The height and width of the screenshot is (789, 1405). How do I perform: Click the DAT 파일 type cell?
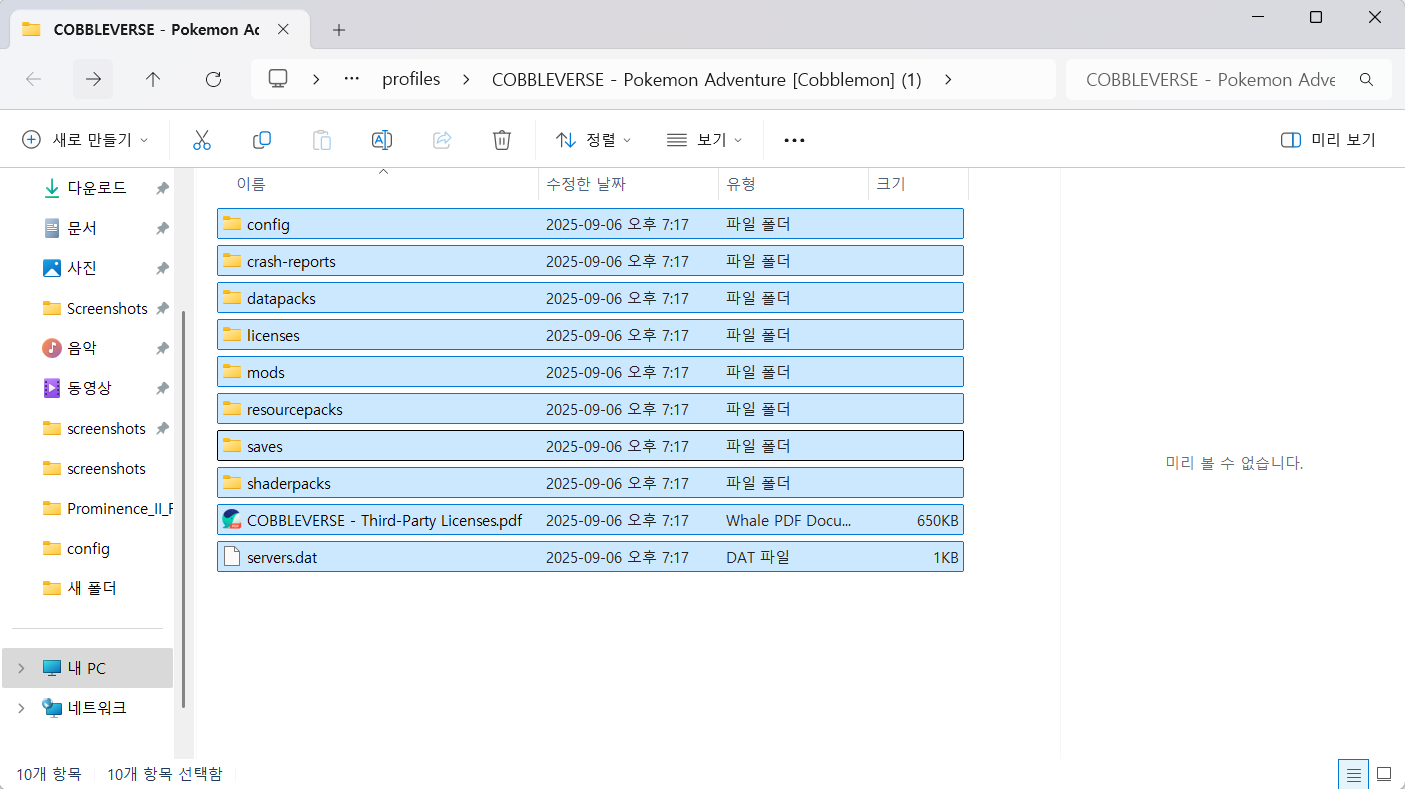click(758, 557)
